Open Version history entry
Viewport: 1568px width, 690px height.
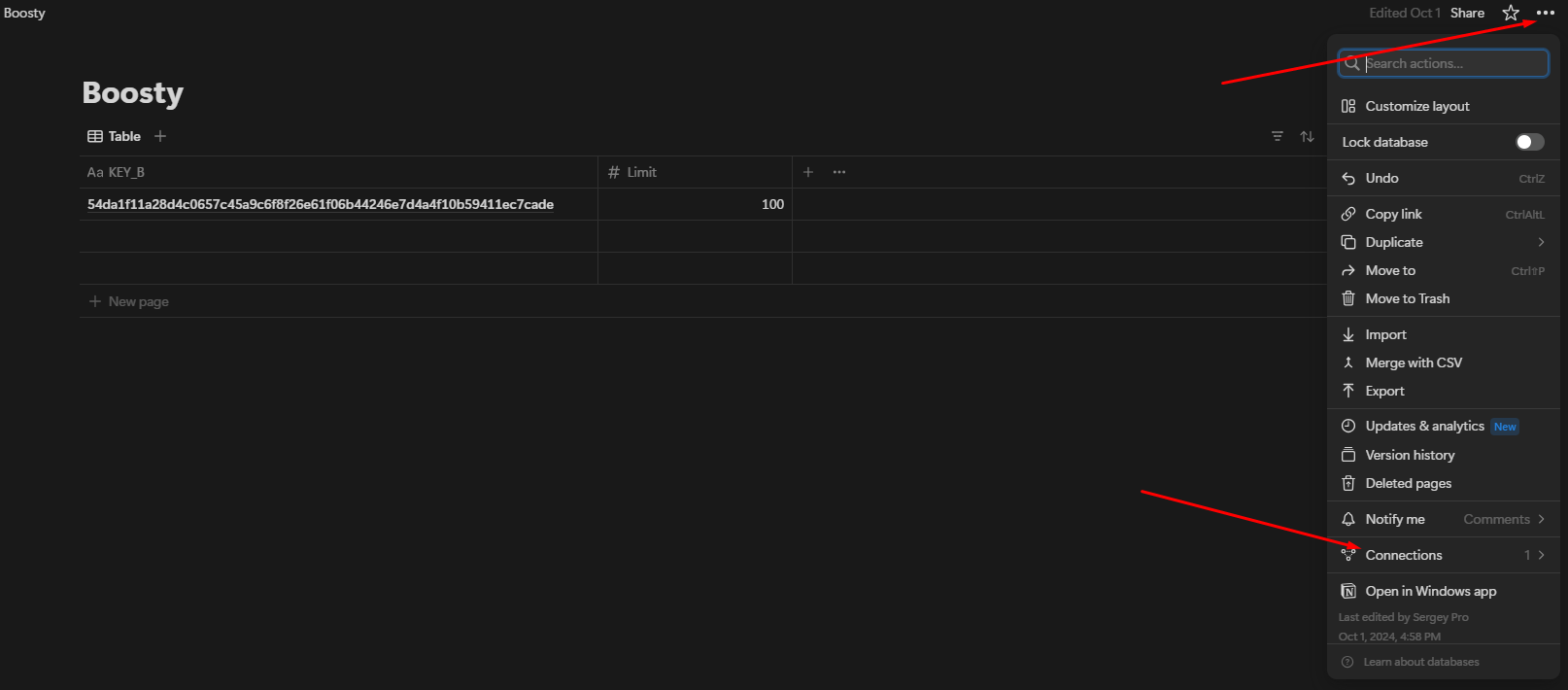[x=1443, y=455]
